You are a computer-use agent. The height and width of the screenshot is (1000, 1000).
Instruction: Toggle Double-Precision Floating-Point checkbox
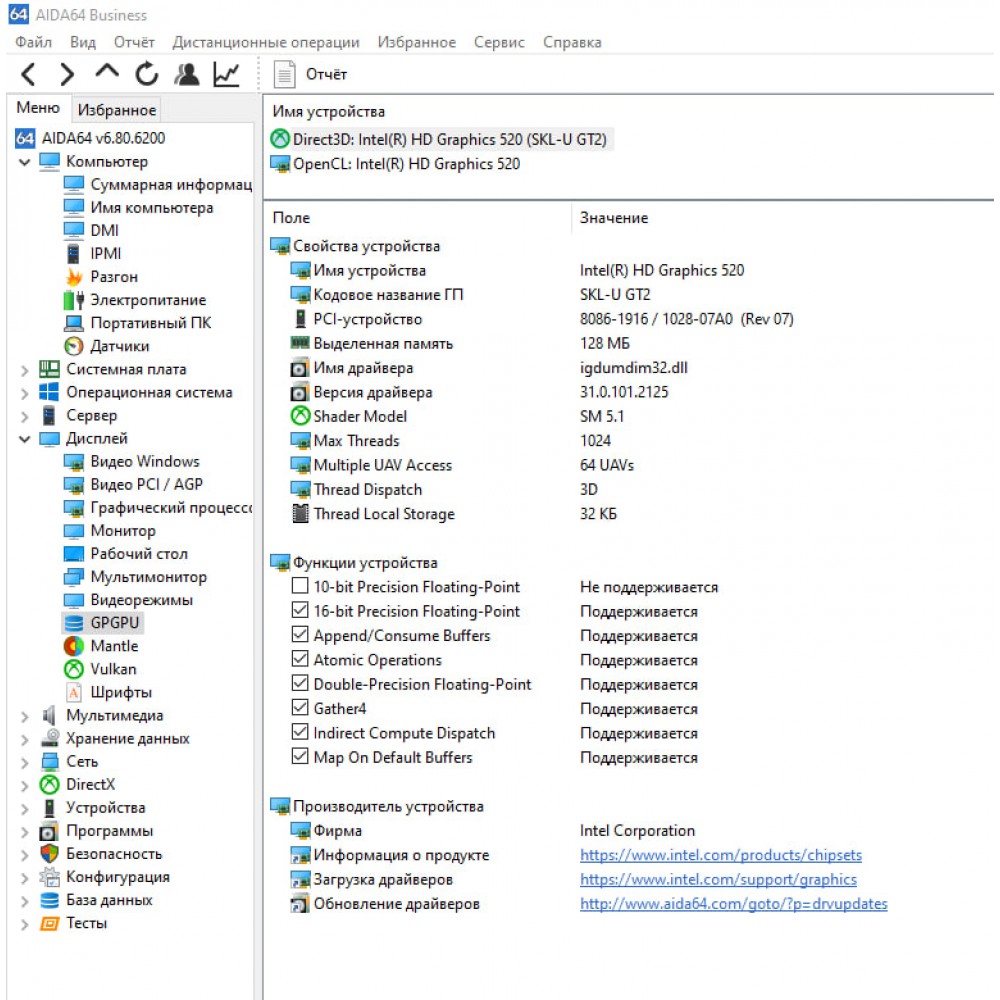point(300,683)
